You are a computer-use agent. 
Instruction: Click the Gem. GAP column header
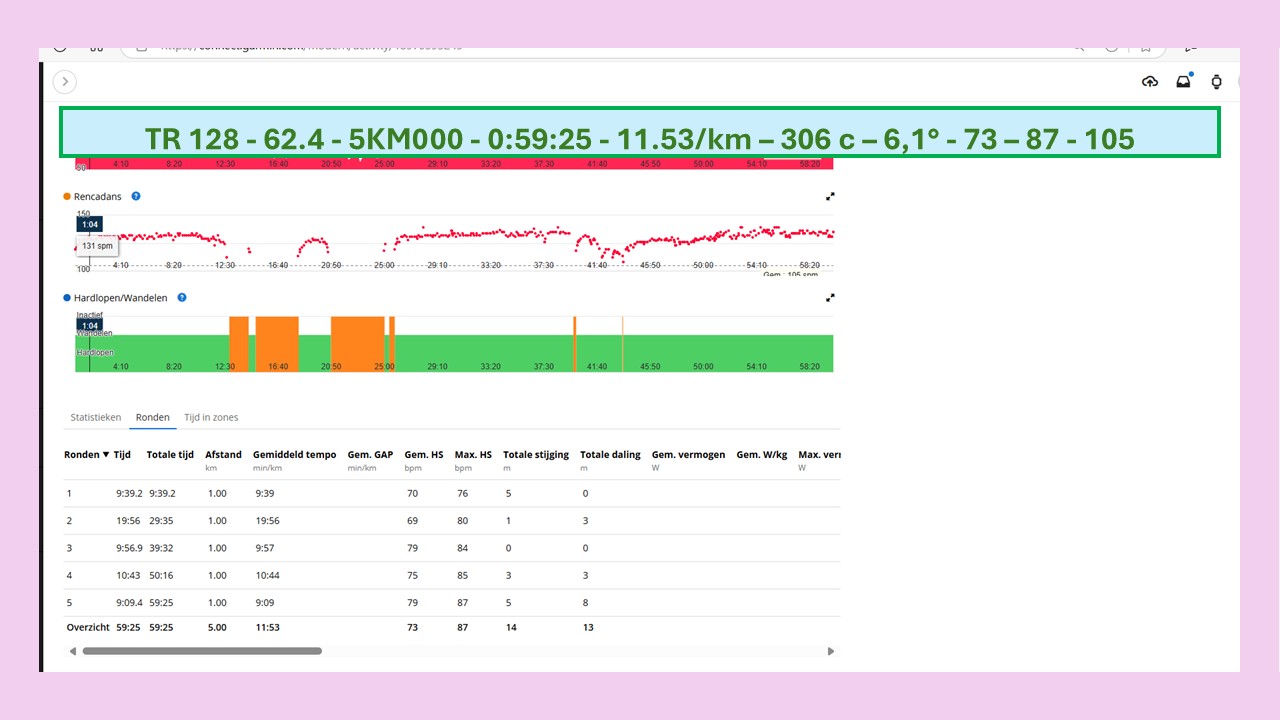[x=370, y=454]
